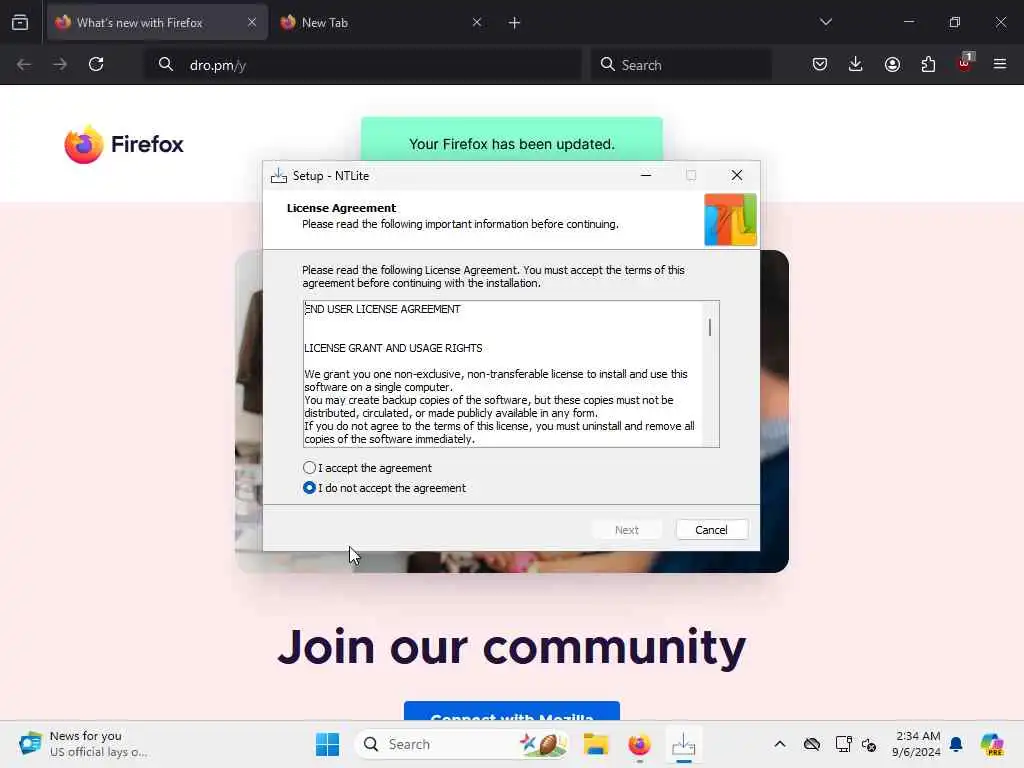
Task: Open the Windows Start menu
Action: tap(327, 744)
